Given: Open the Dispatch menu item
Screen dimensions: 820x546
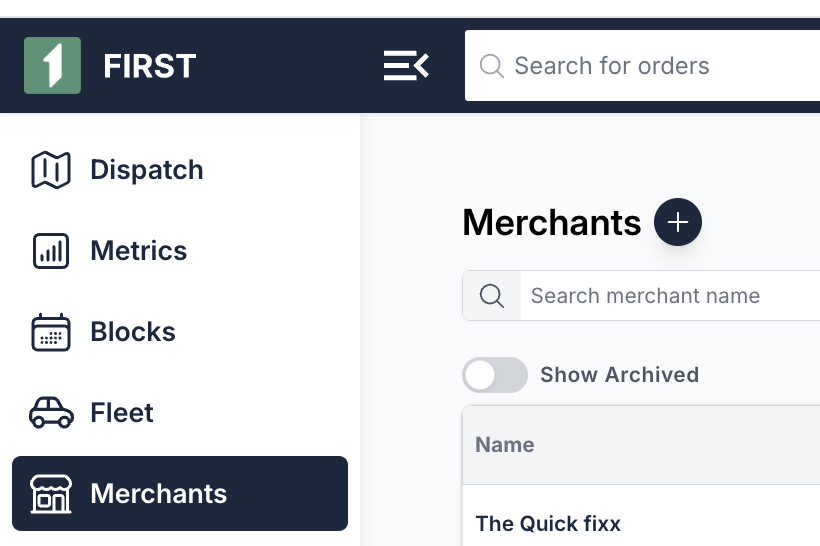Looking at the screenshot, I should pyautogui.click(x=147, y=170).
